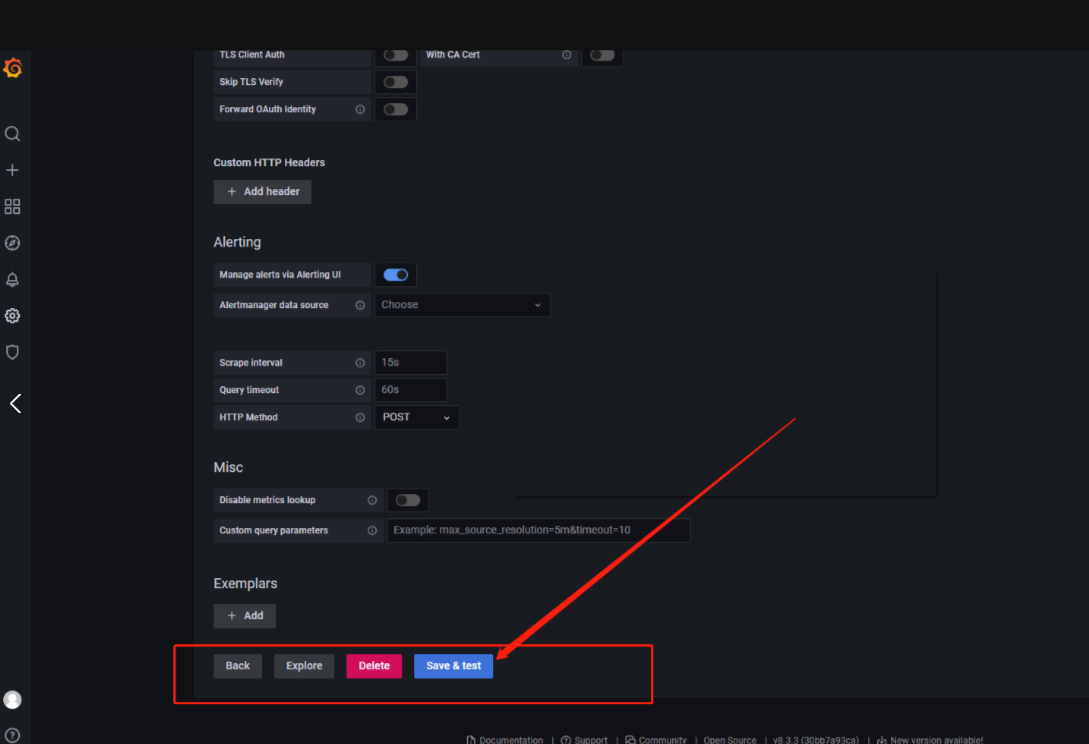Click New version available link
Viewport: 1089px width, 744px height.
tap(930, 740)
